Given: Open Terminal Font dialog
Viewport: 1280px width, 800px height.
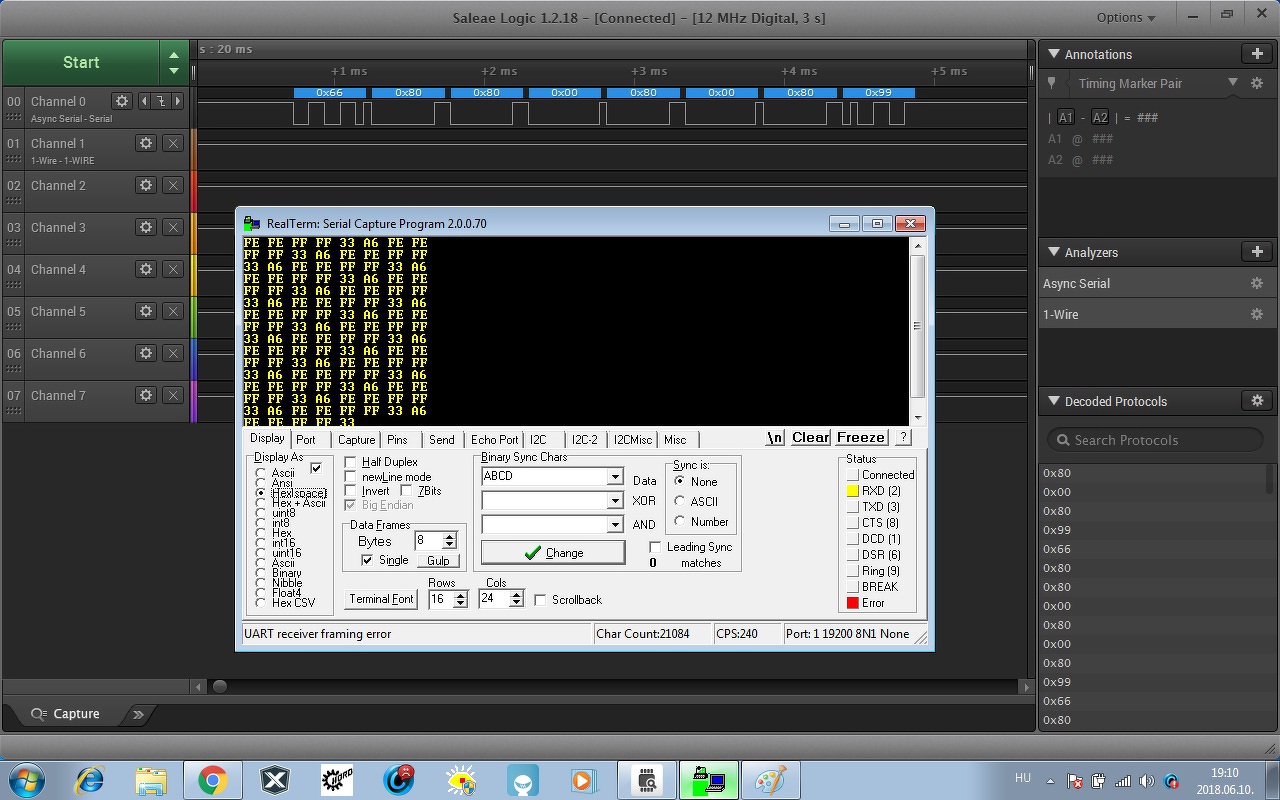Looking at the screenshot, I should (381, 599).
